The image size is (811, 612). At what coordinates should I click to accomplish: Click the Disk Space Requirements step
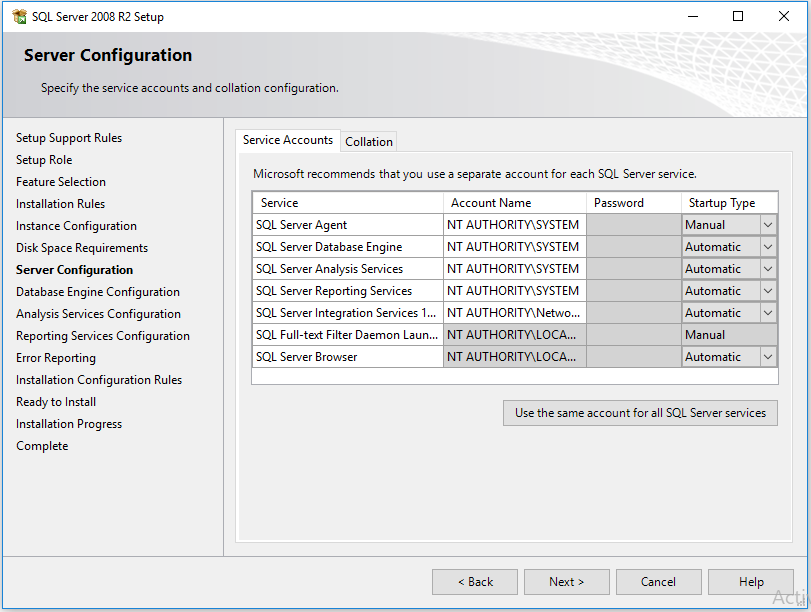(82, 248)
